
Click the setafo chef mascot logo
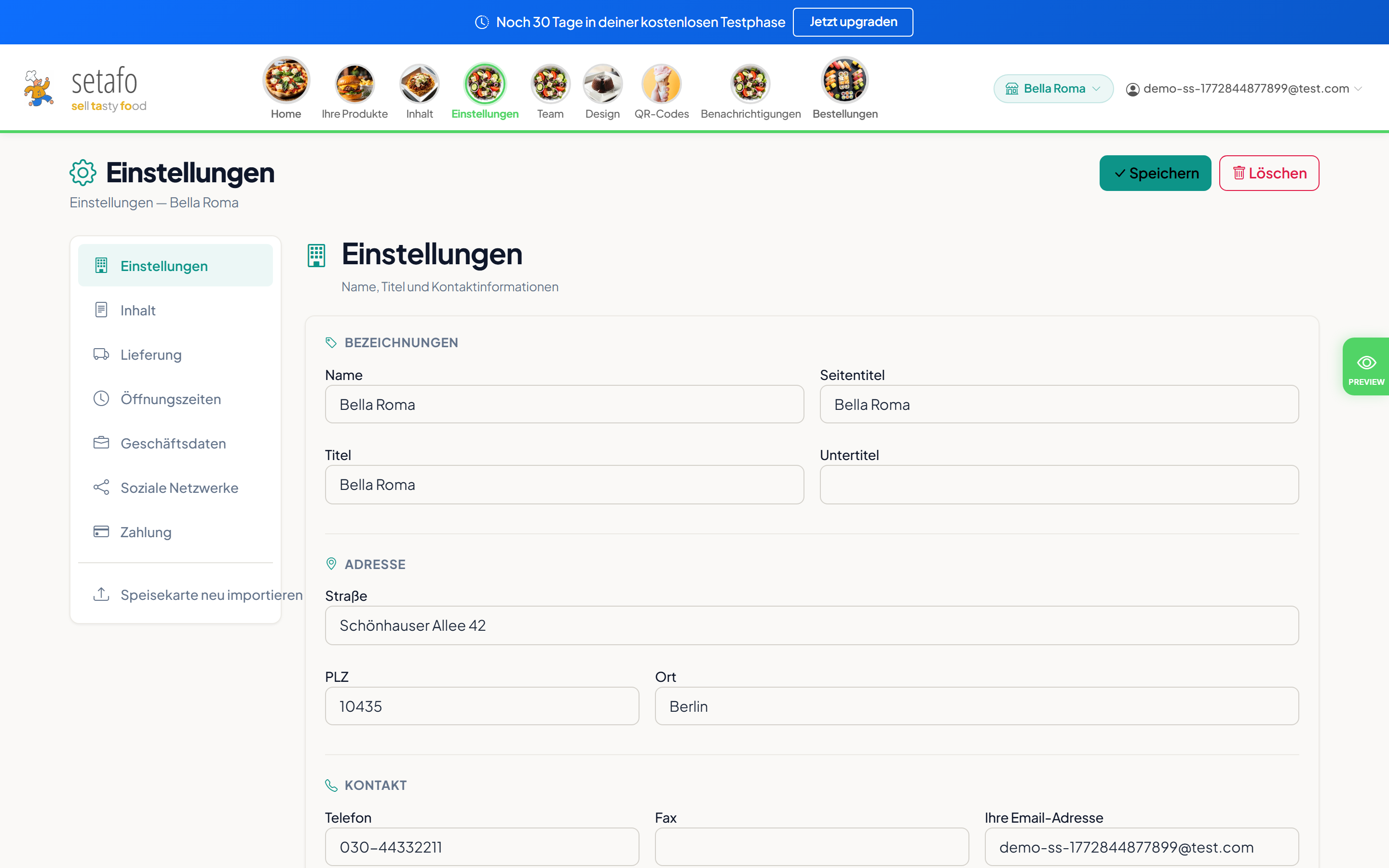(39, 88)
